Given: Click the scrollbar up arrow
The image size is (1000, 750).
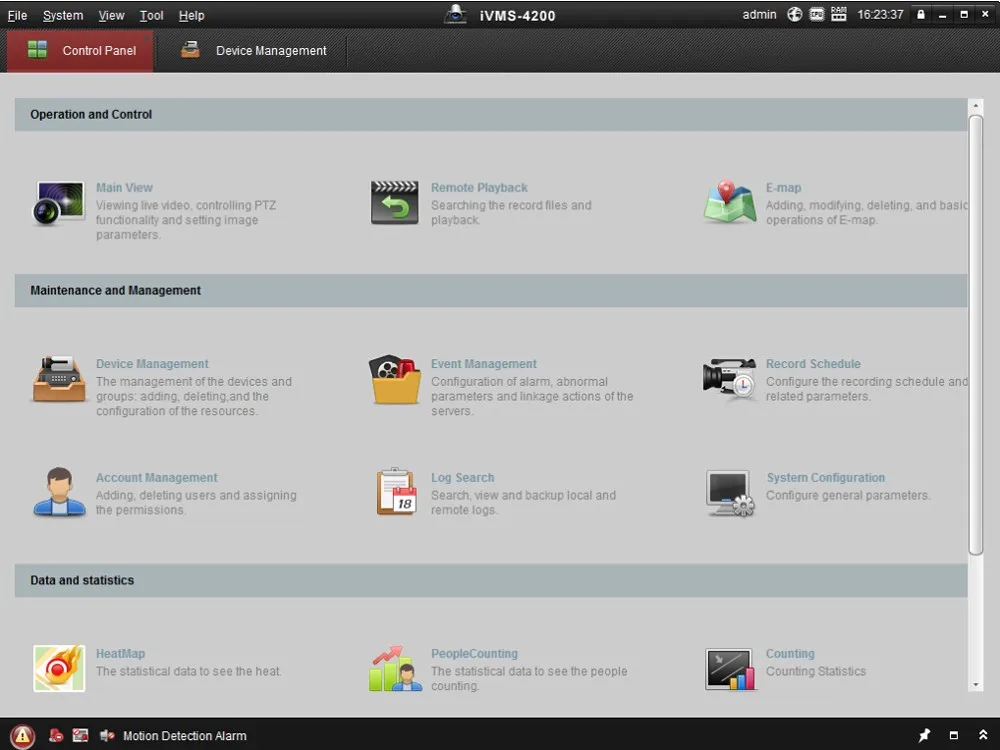Looking at the screenshot, I should (x=975, y=106).
